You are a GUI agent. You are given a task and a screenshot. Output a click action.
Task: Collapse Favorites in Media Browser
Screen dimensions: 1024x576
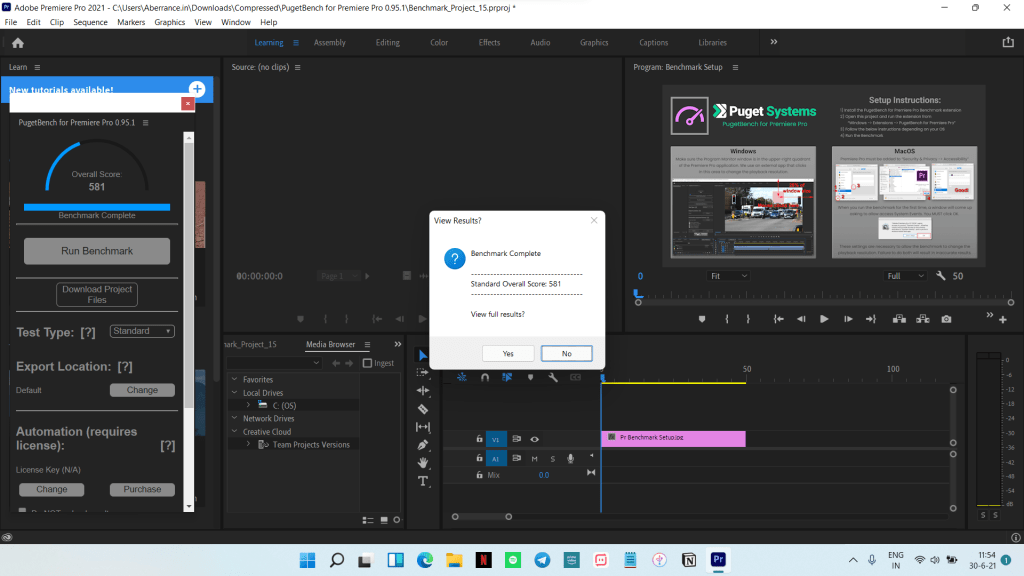[234, 379]
